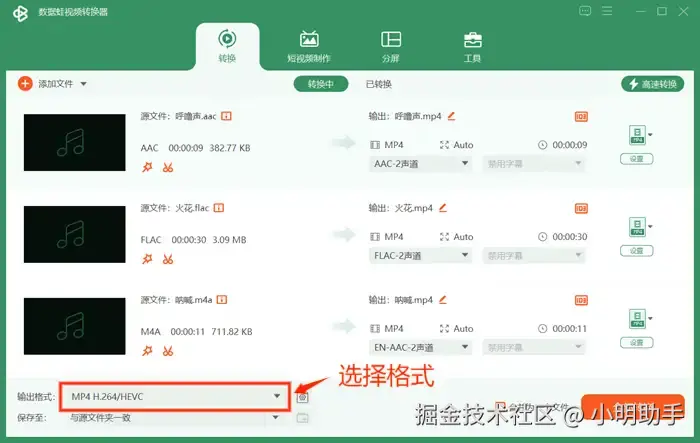Edit ID3 metadata for 火花.mp4

581,209
